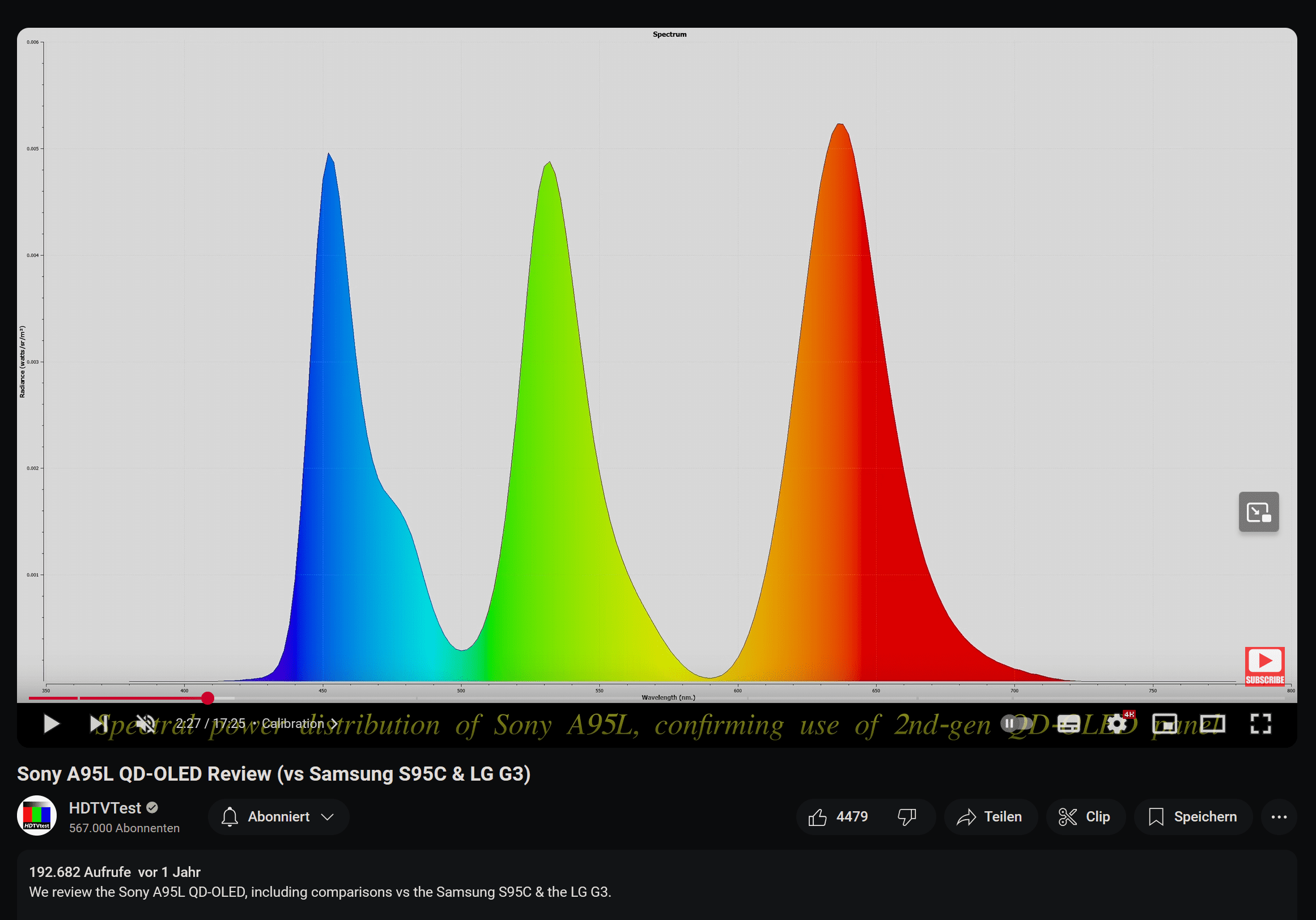Image resolution: width=1316 pixels, height=920 pixels.
Task: Unmute the video audio
Action: (x=146, y=723)
